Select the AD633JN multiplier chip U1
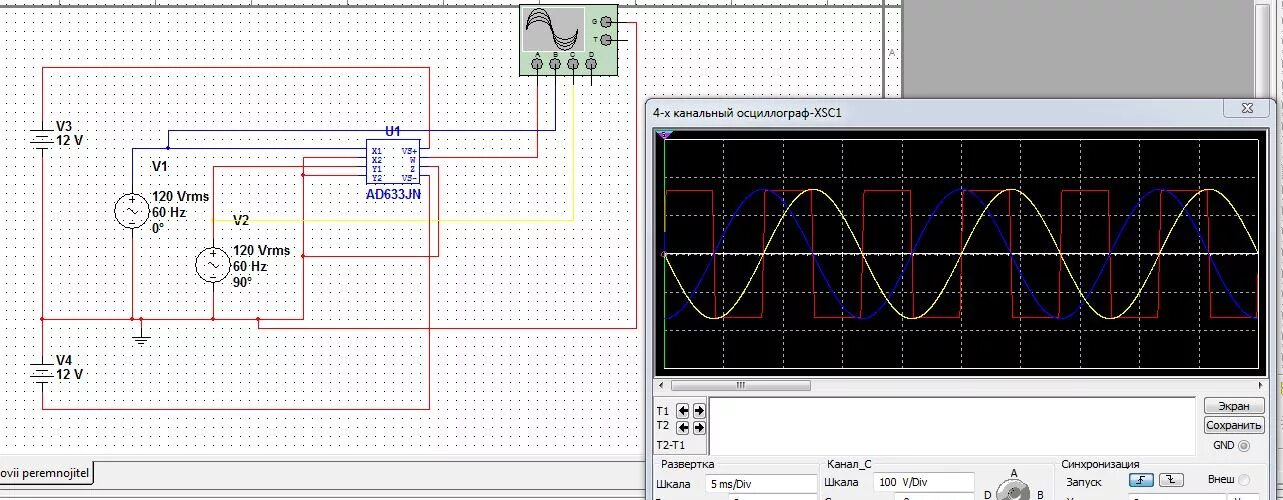1283x500 pixels. pos(393,163)
